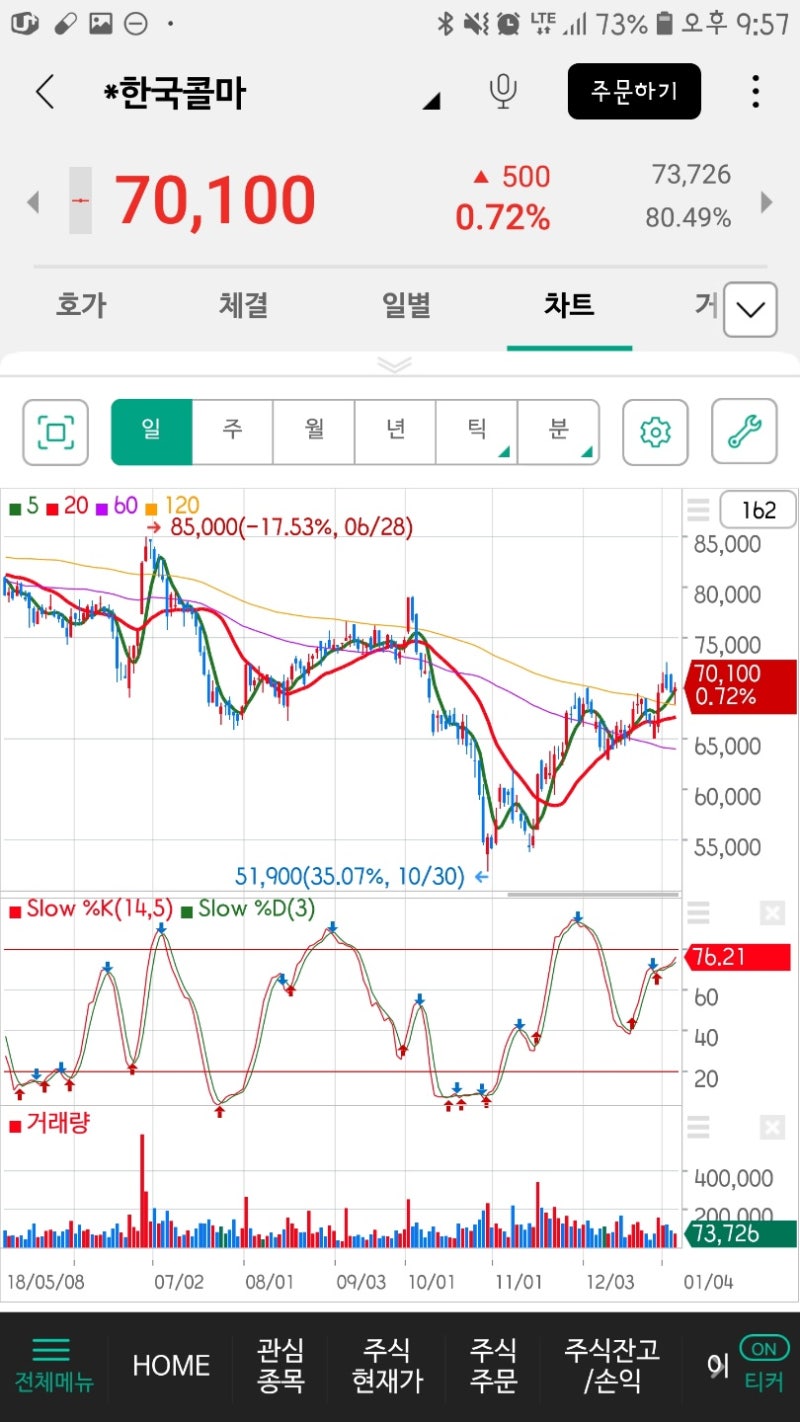Tap the 80.49% volume ratio
This screenshot has width=800, height=1422.
(x=688, y=218)
